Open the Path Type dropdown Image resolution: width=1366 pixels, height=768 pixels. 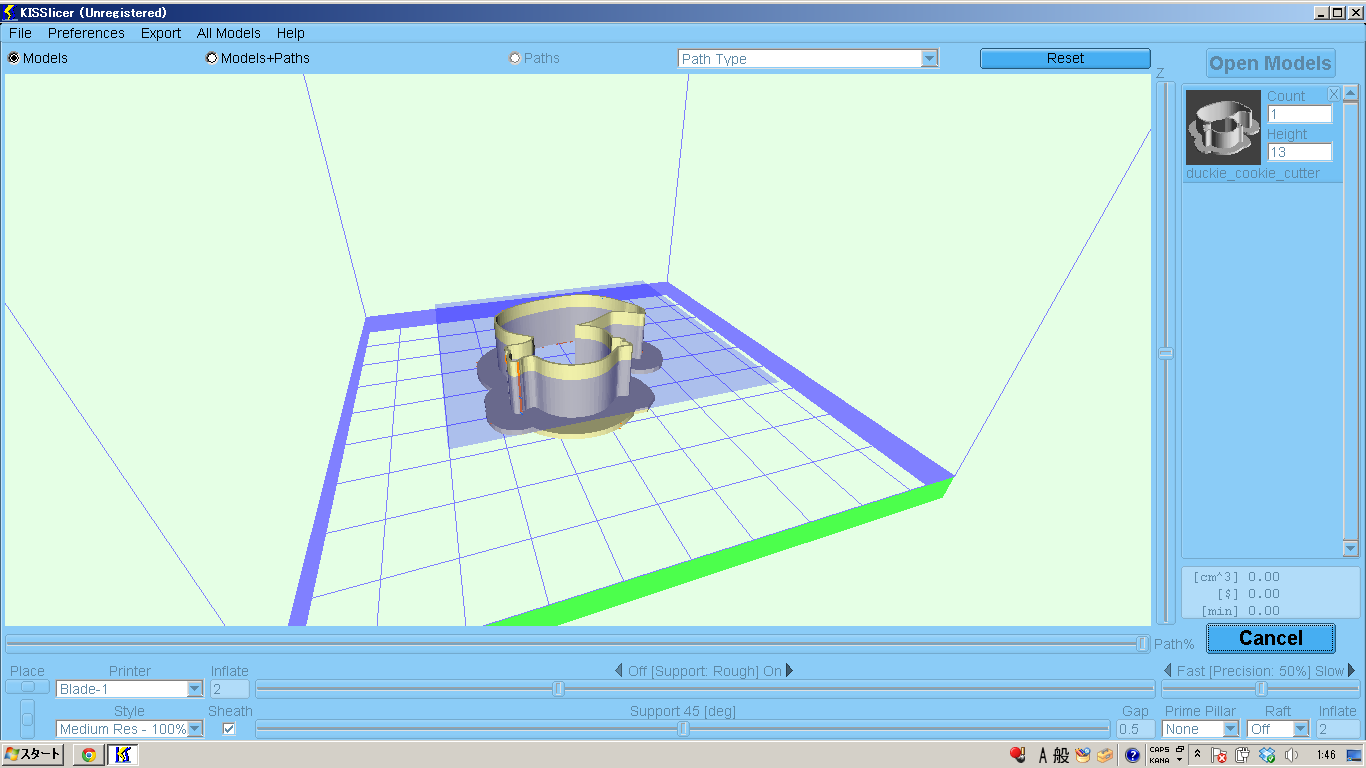929,59
